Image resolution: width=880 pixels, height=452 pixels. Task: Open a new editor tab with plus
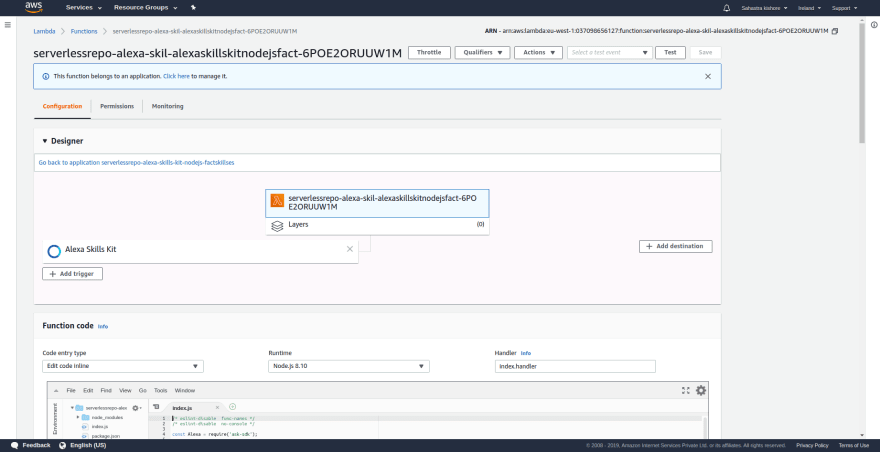click(232, 407)
